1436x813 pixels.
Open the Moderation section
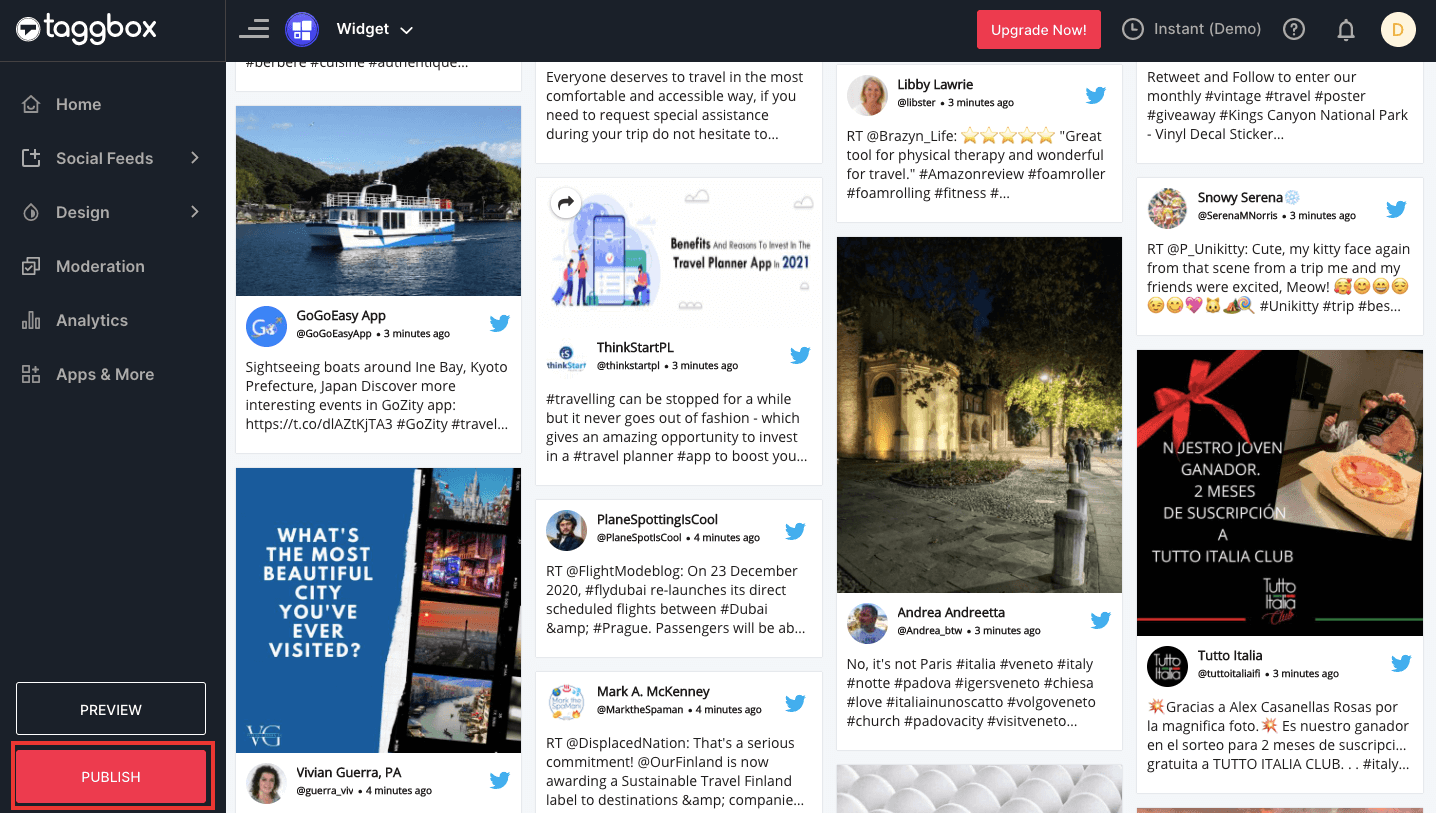[x=100, y=266]
